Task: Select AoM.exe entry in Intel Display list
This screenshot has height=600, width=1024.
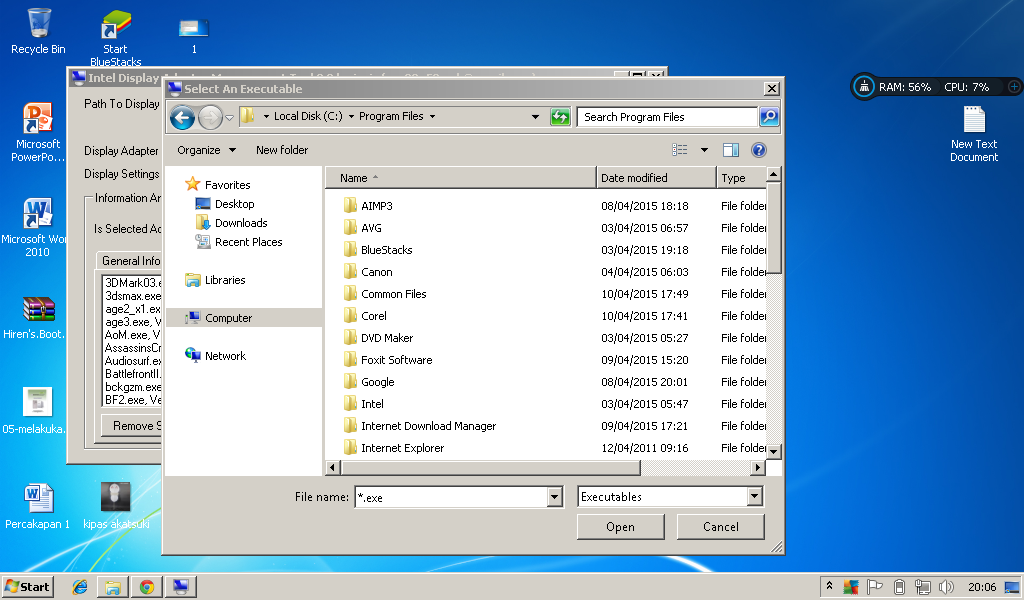Action: [133, 335]
